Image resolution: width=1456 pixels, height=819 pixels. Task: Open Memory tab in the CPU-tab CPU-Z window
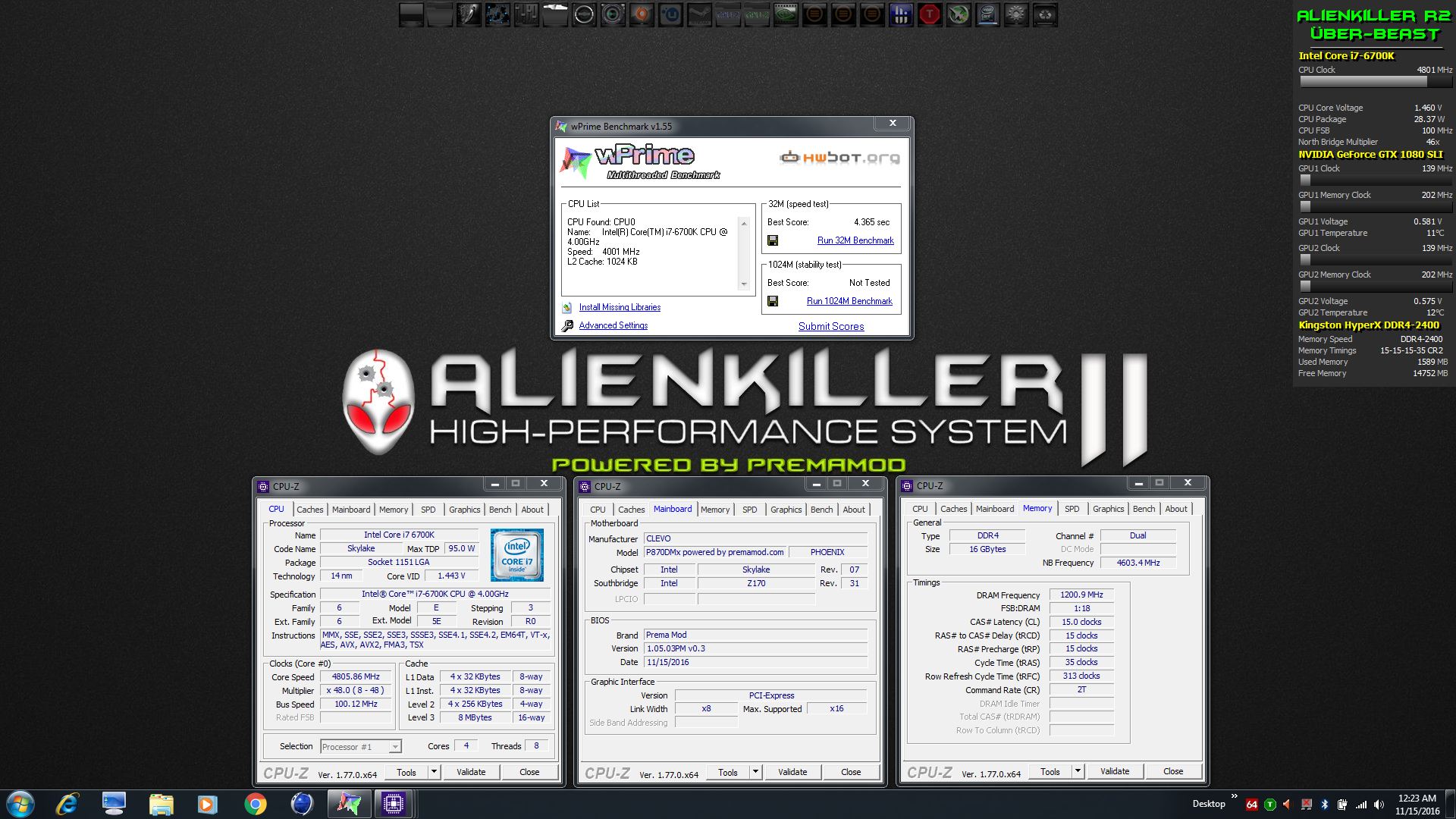394,510
